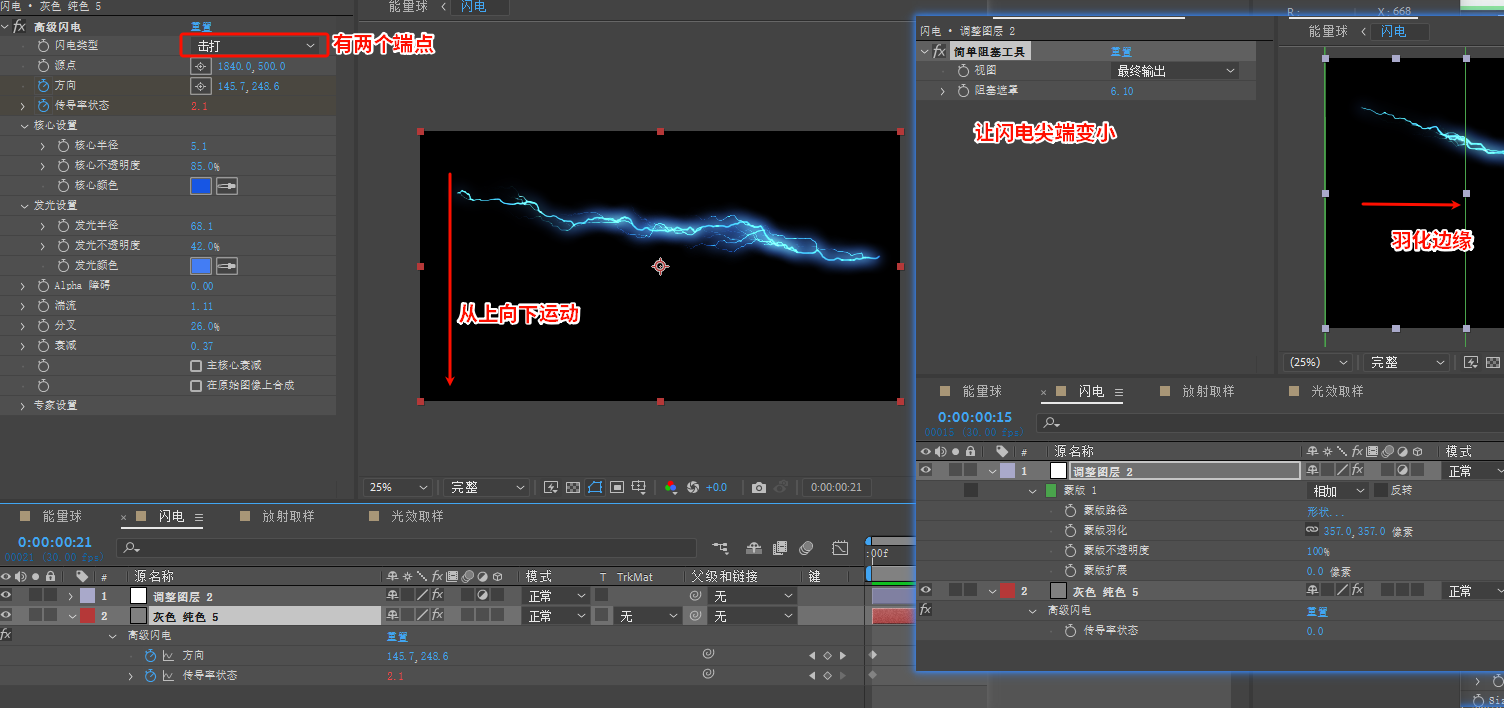Viewport: 1504px width, 708px height.
Task: Open the 闪电 panel menu in left timeline
Action: (x=199, y=517)
